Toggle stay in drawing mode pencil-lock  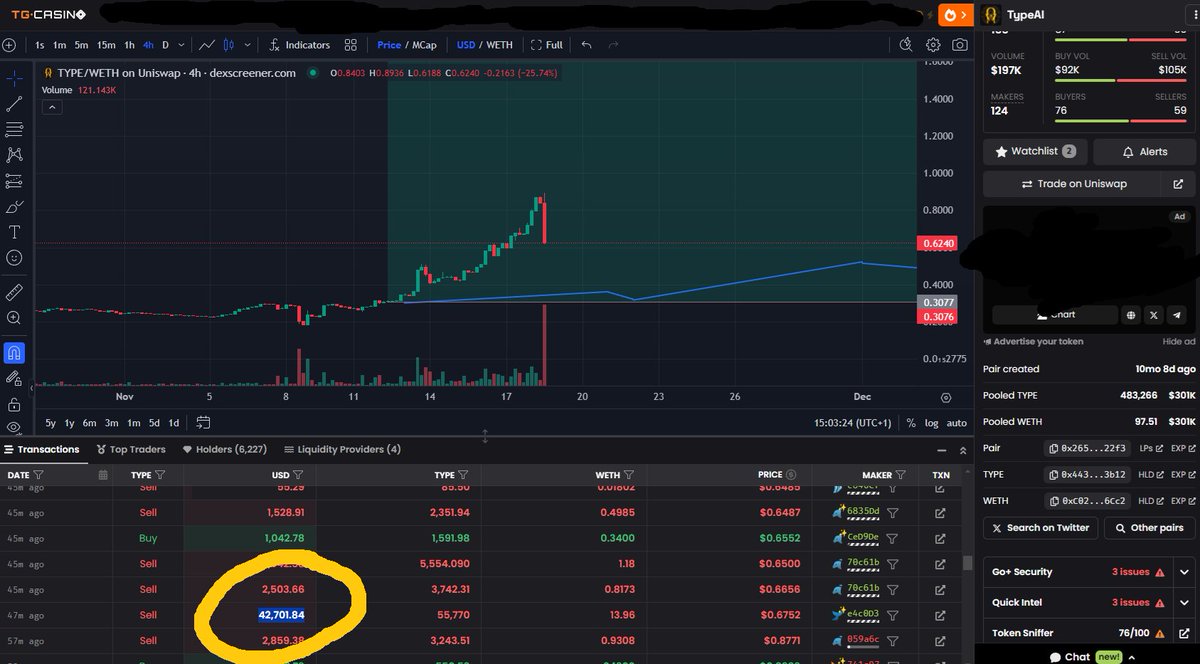(14, 379)
